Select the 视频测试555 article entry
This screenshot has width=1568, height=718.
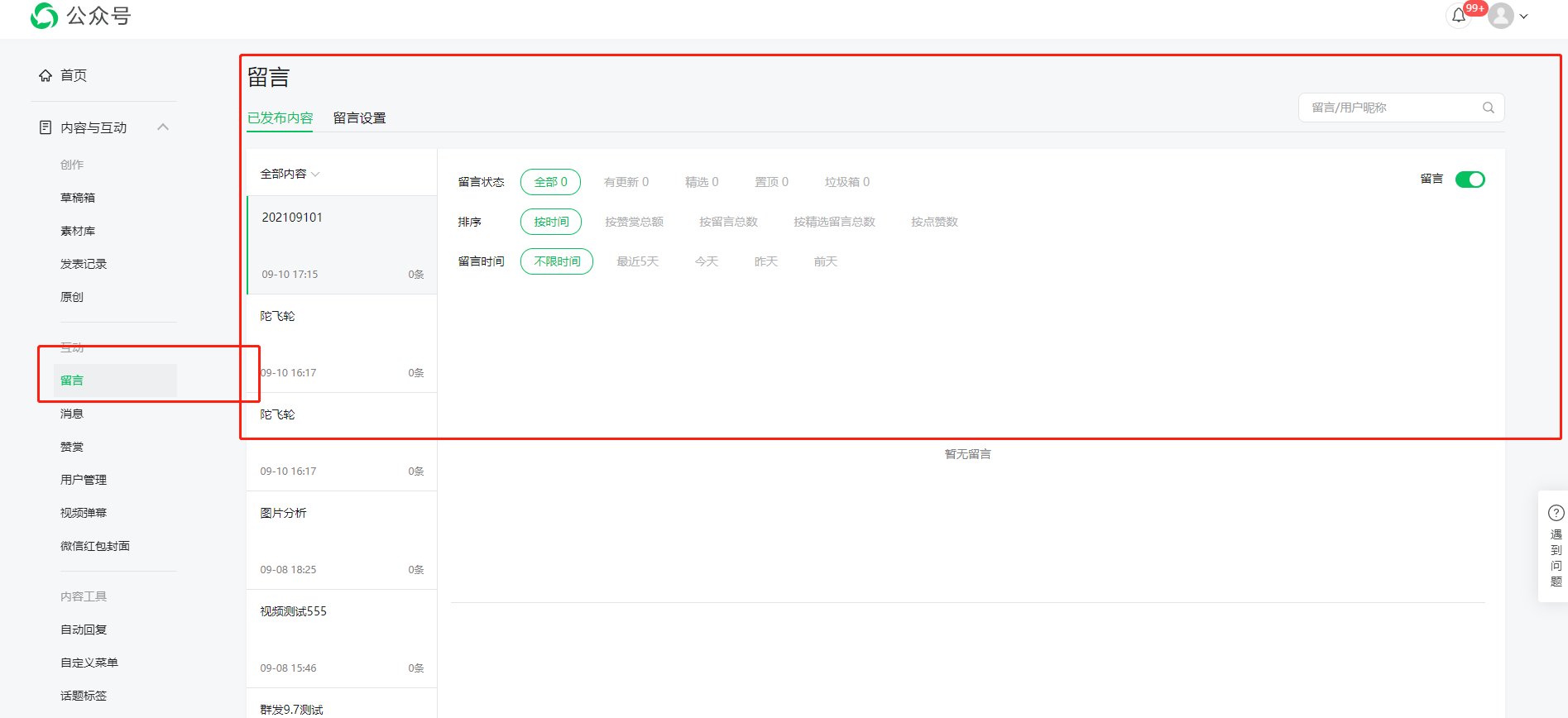[342, 639]
